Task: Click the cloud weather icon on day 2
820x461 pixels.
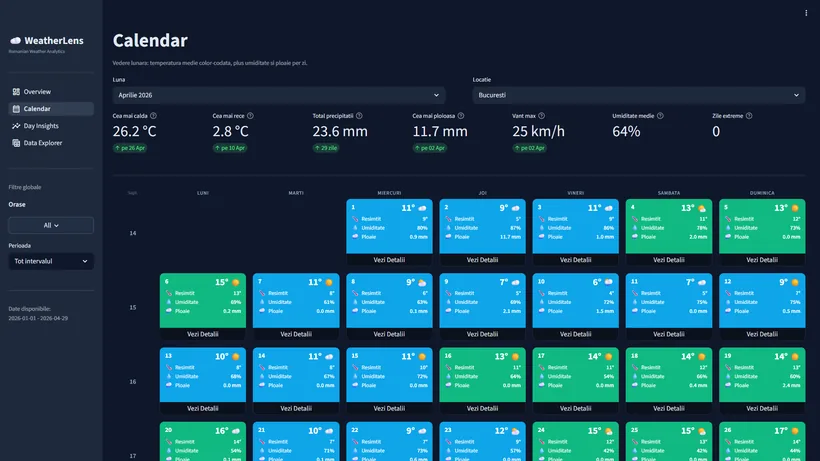Action: pyautogui.click(x=516, y=208)
